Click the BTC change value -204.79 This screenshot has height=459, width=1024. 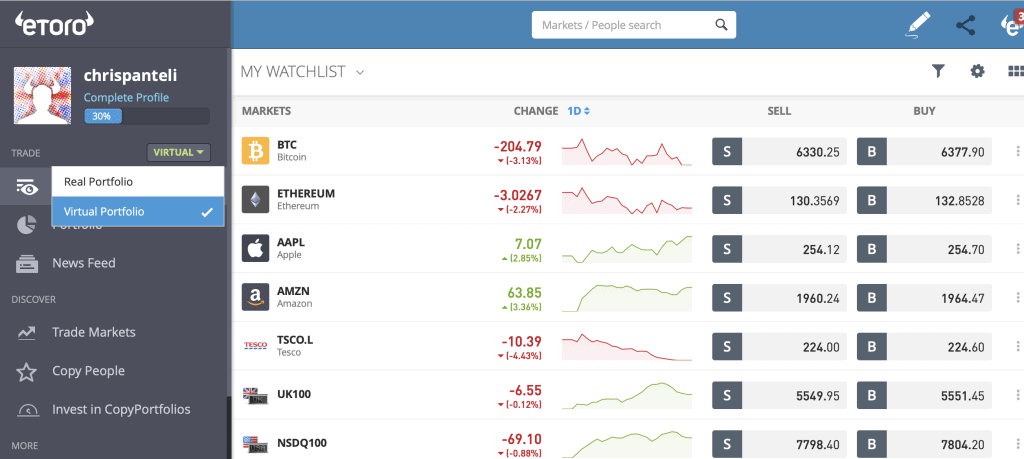click(x=518, y=146)
